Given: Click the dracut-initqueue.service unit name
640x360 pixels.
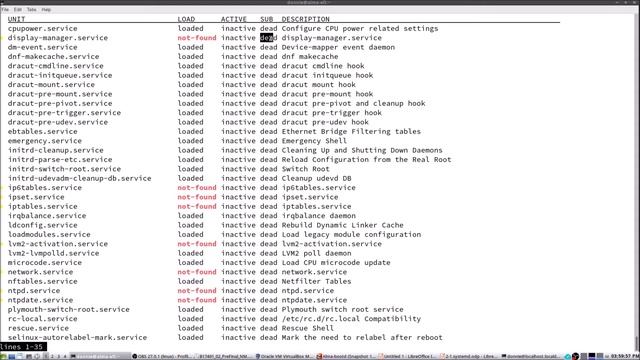Looking at the screenshot, I should (x=60, y=75).
